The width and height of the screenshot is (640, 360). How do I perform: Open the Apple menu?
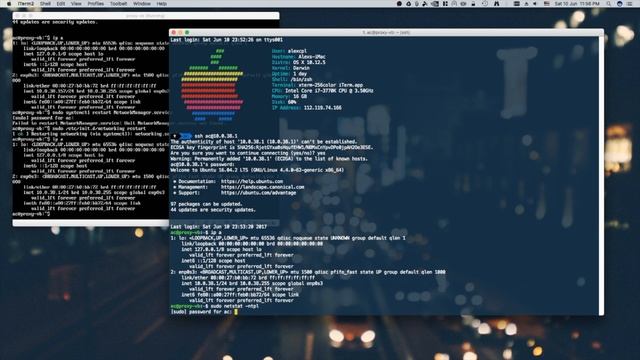[9, 4]
